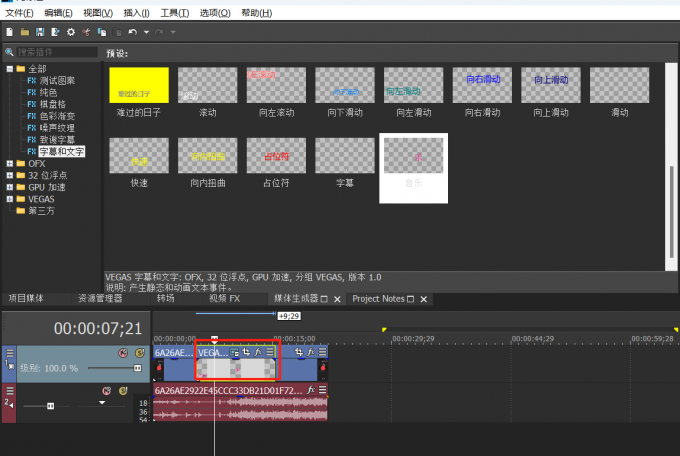The width and height of the screenshot is (680, 456).
Task: Switch to the 资源管理器 tab
Action: click(100, 299)
